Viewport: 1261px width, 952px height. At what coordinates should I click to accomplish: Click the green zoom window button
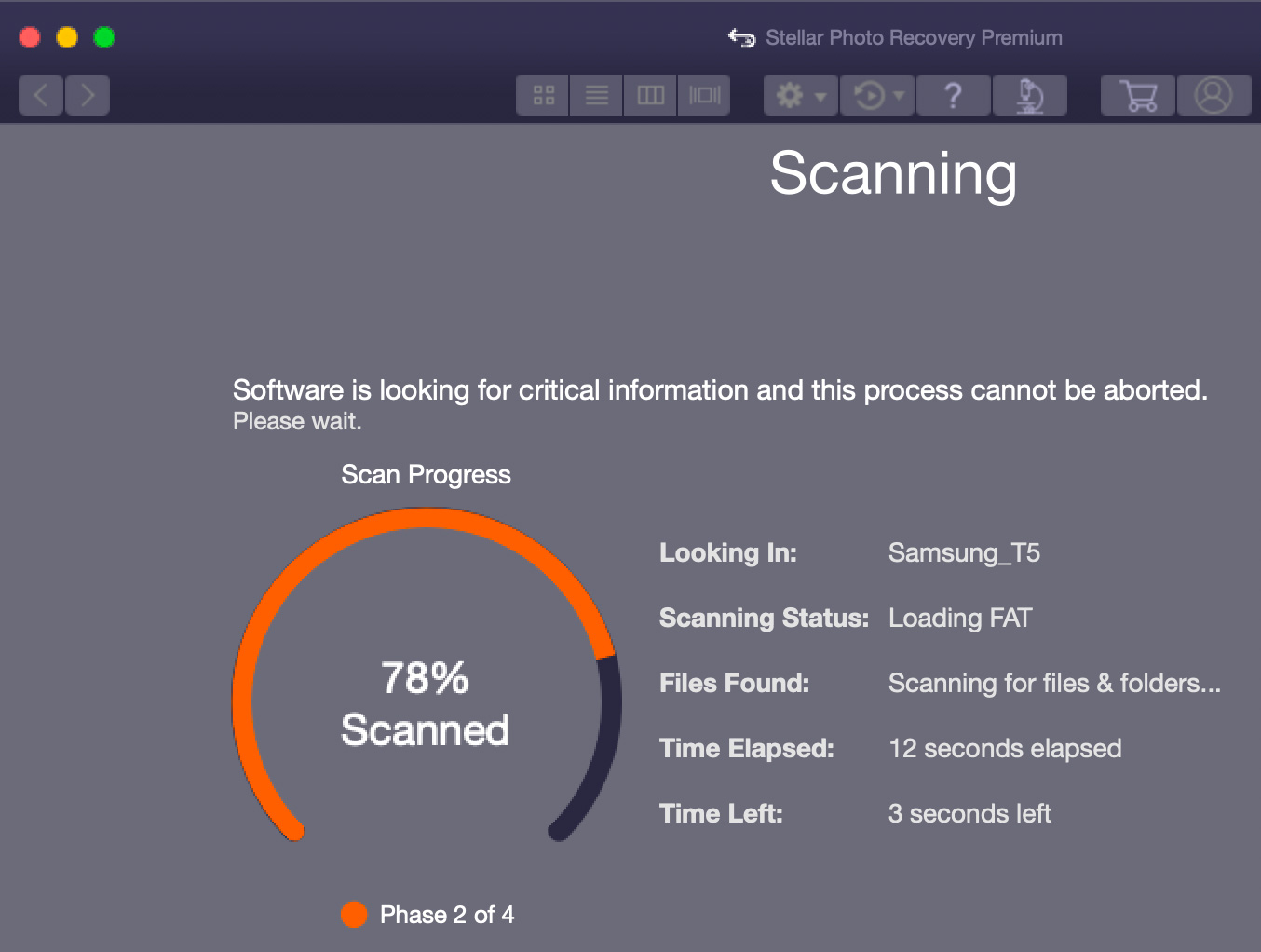tap(104, 37)
